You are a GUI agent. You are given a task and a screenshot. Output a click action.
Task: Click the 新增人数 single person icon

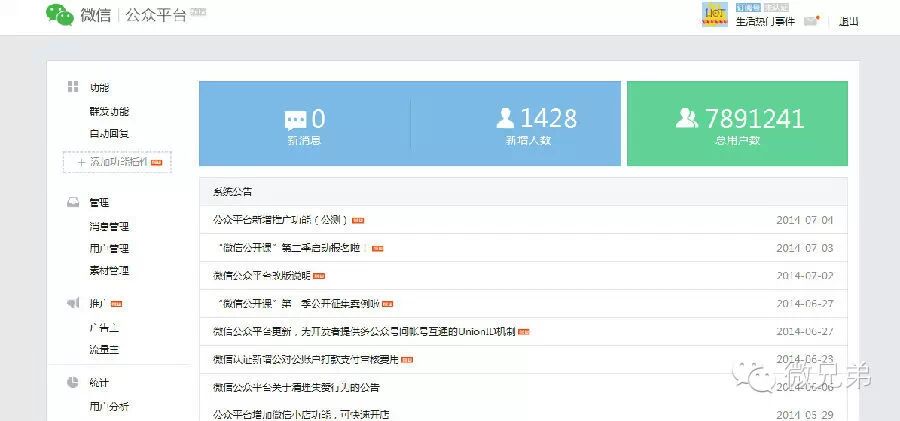click(x=505, y=118)
